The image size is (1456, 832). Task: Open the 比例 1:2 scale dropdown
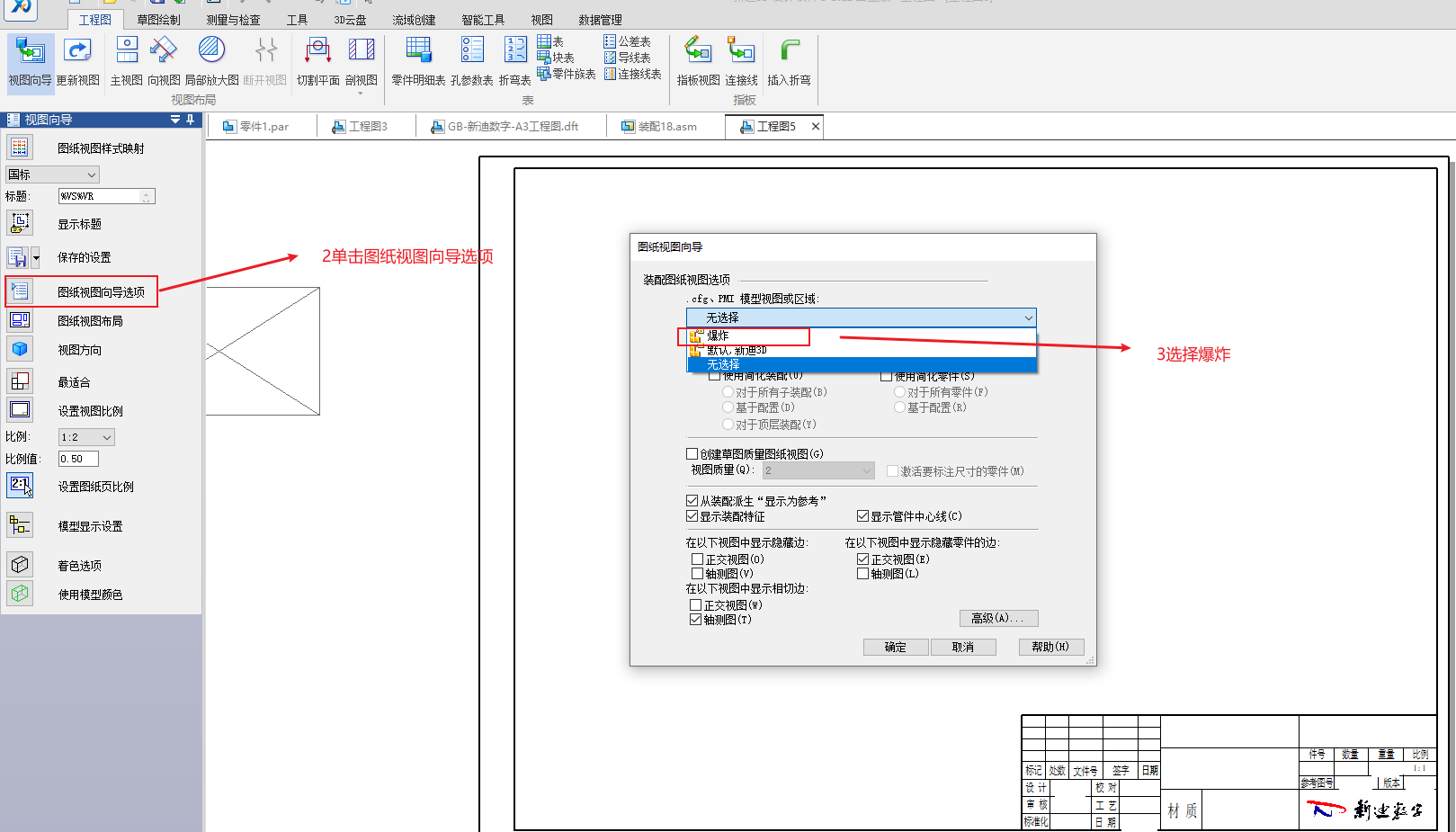point(86,437)
